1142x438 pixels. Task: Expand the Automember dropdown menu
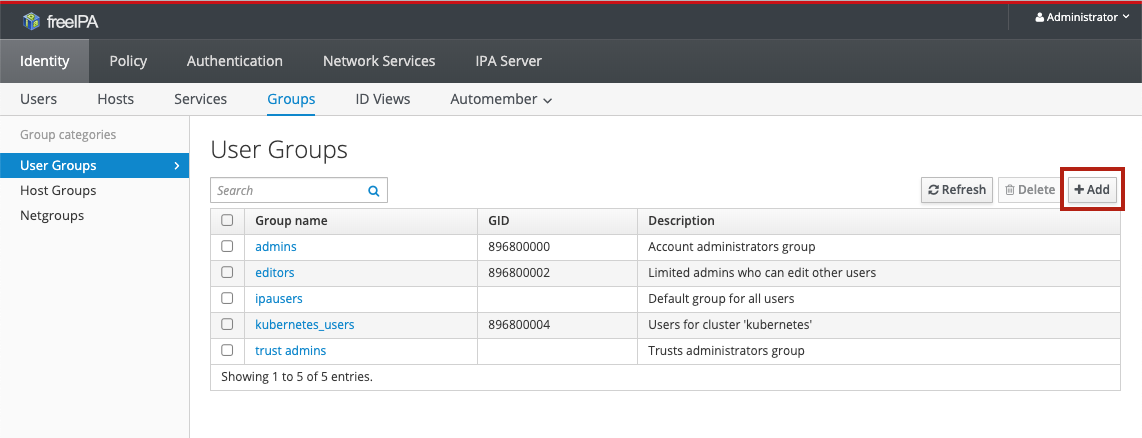pyautogui.click(x=501, y=100)
